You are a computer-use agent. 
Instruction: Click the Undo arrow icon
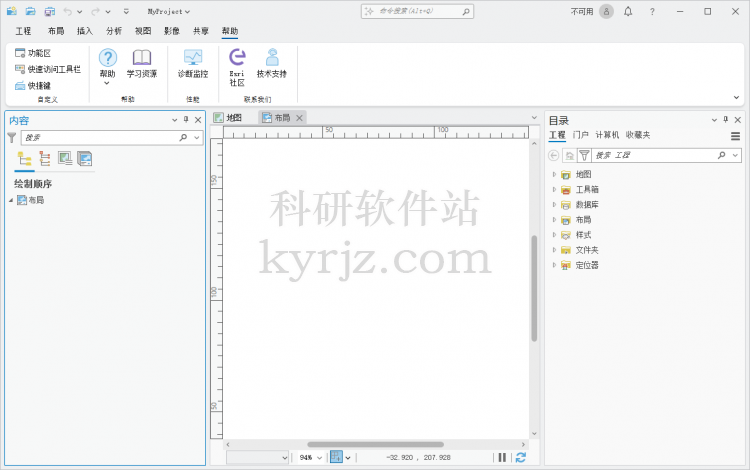(67, 11)
